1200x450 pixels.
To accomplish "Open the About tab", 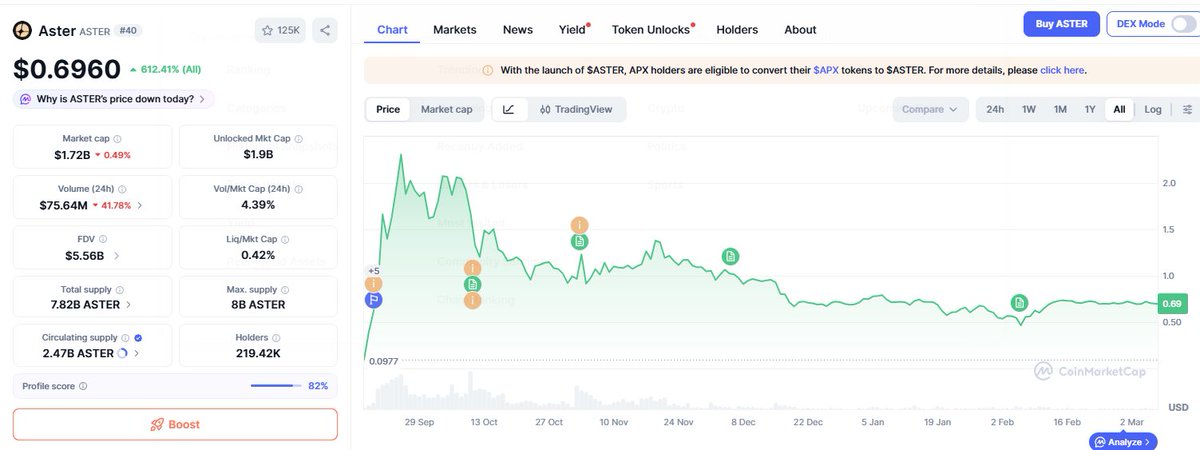I will [x=800, y=29].
